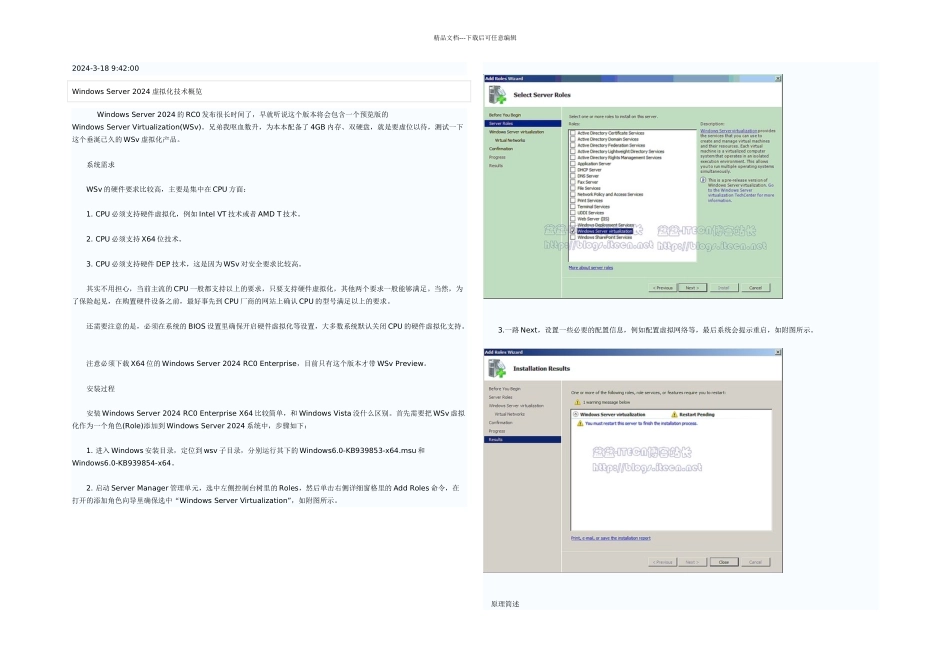Close the Select Server Roles wizard window

coord(778,79)
